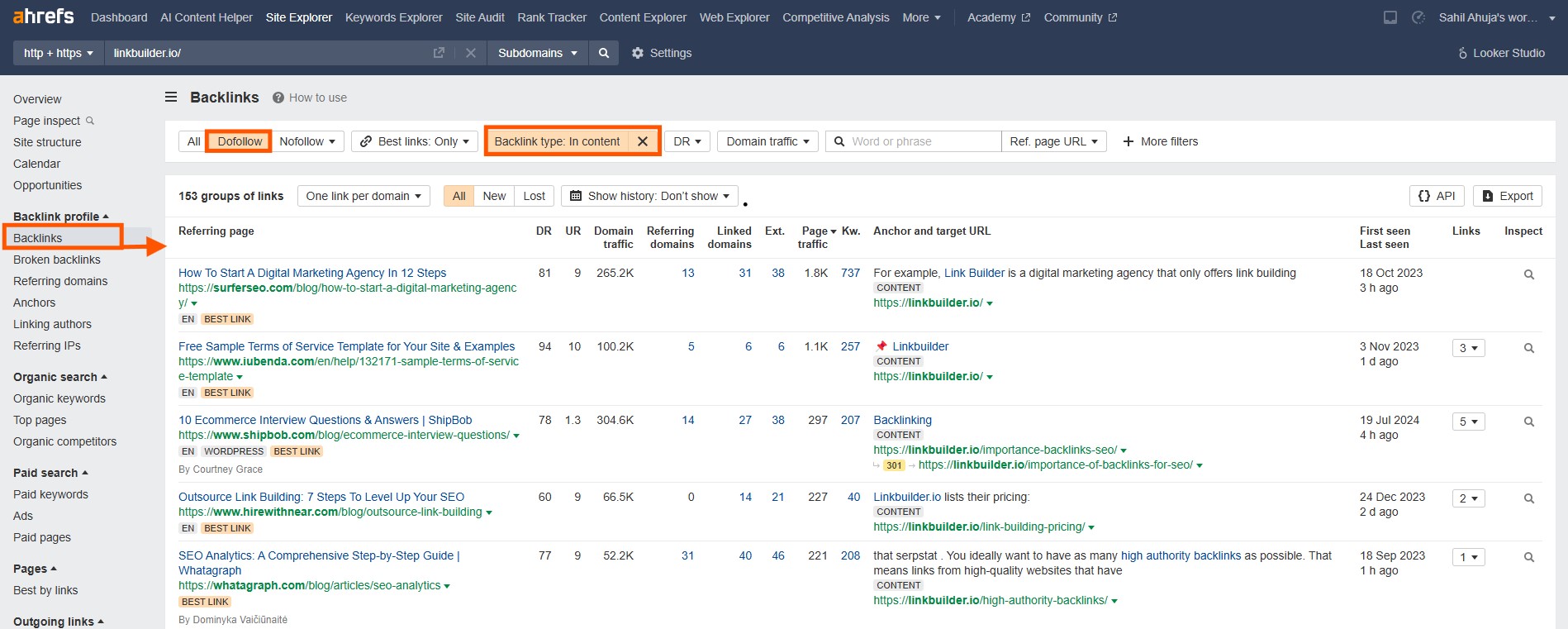Open the Domain traffic filter
This screenshot has height=629, width=1568.
pos(767,141)
